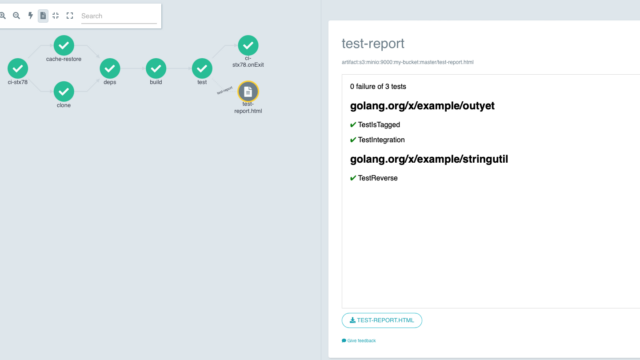Viewport: 640px width, 360px height.
Task: Click the cache-restore label text
Action: coord(64,59)
